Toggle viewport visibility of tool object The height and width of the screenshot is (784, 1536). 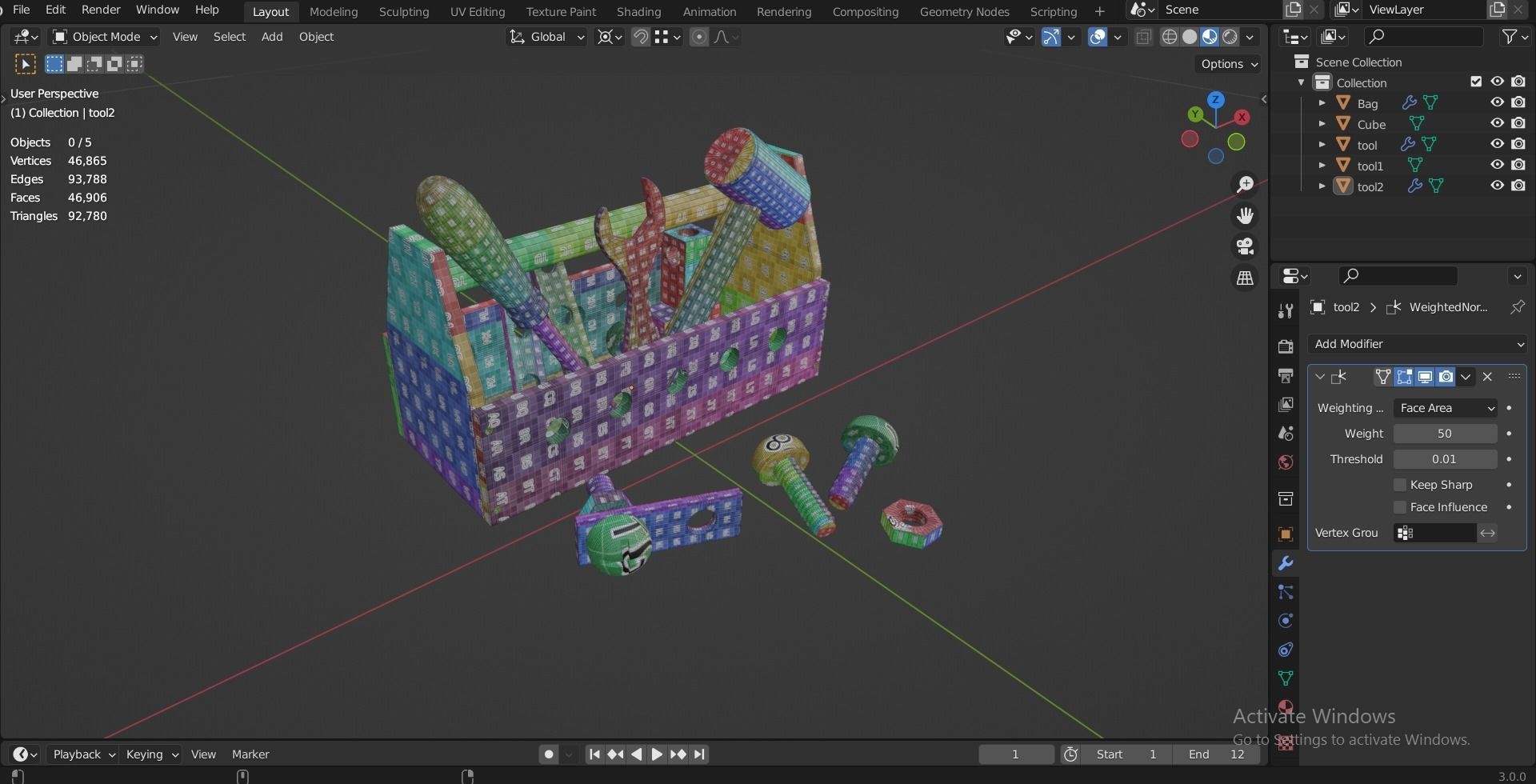pyautogui.click(x=1497, y=145)
